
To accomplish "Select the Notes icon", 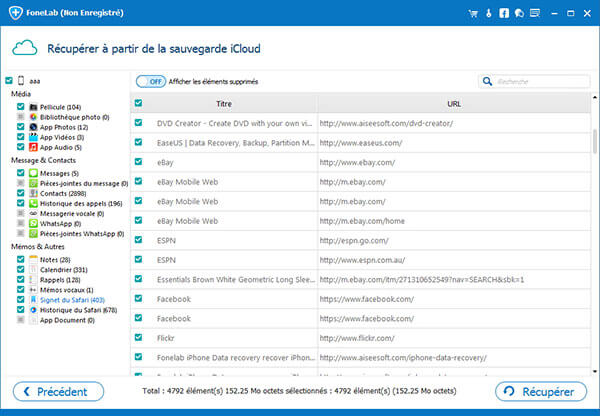I will (x=33, y=259).
